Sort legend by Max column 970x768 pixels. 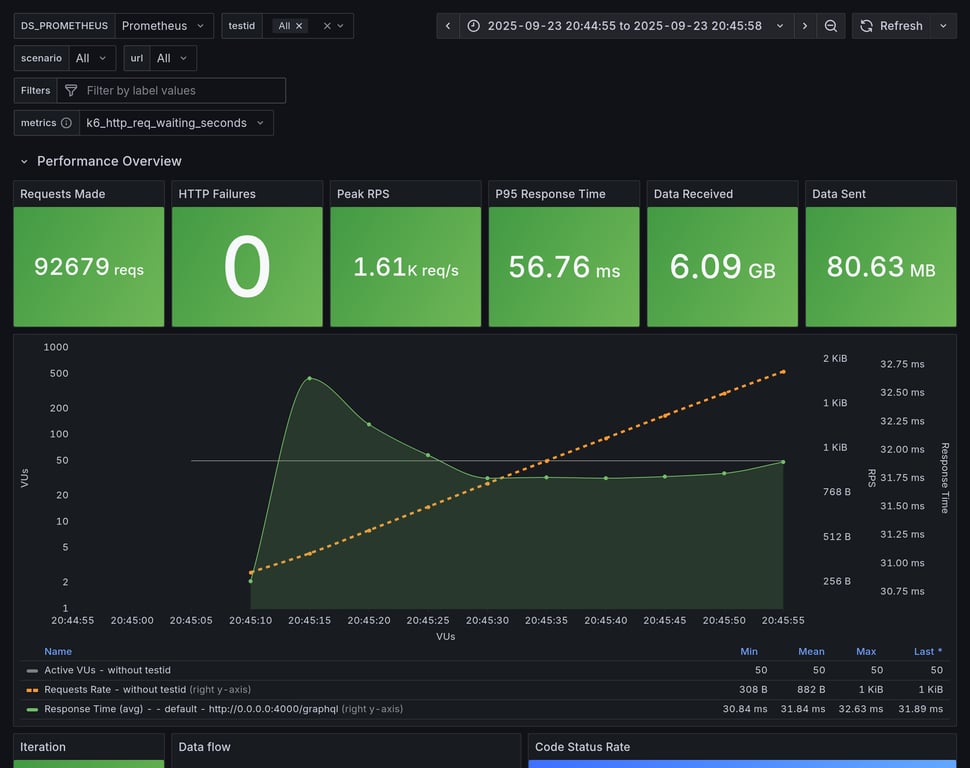click(866, 651)
